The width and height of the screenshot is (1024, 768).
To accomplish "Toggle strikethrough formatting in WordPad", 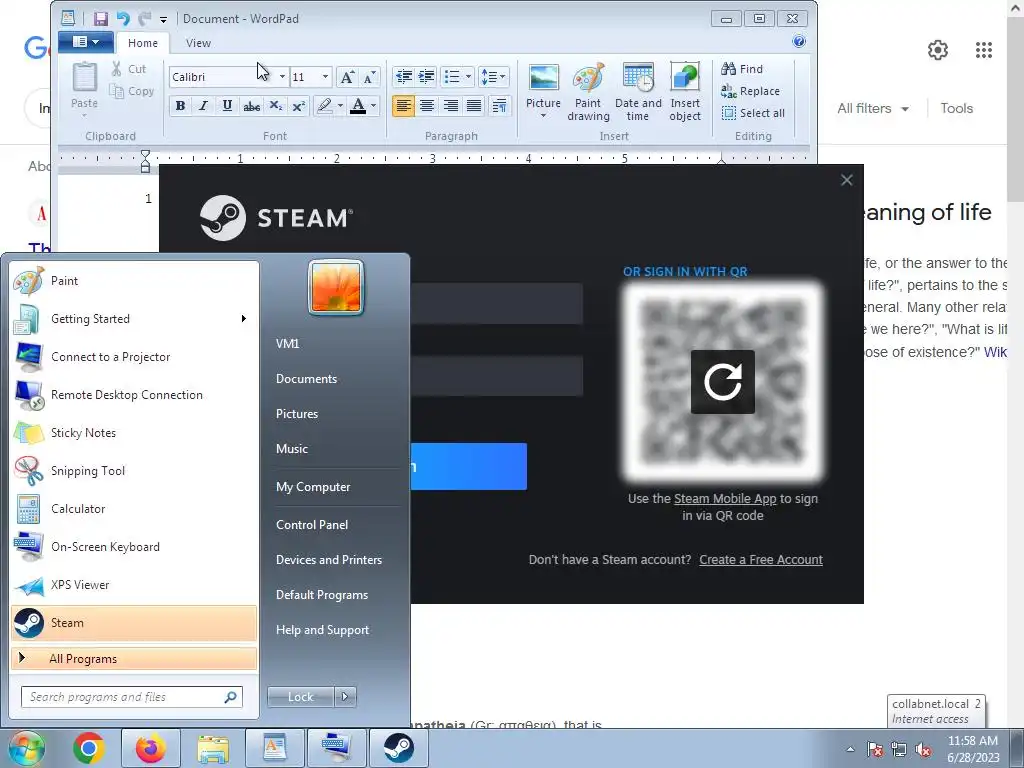I will [251, 106].
